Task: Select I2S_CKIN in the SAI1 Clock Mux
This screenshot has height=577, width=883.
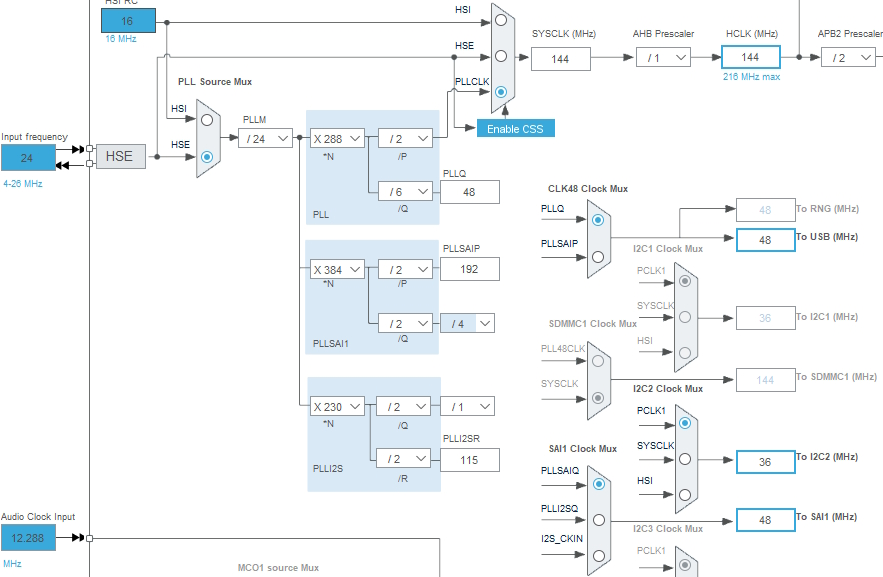Action: coord(599,556)
